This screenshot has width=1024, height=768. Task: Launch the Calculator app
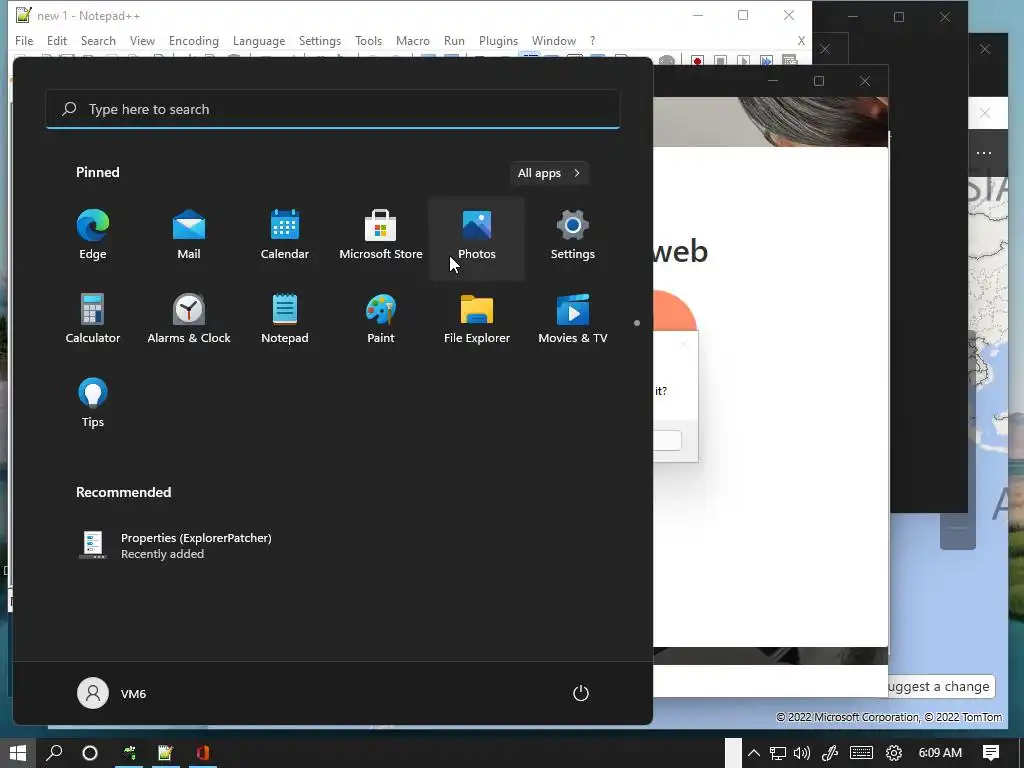93,319
